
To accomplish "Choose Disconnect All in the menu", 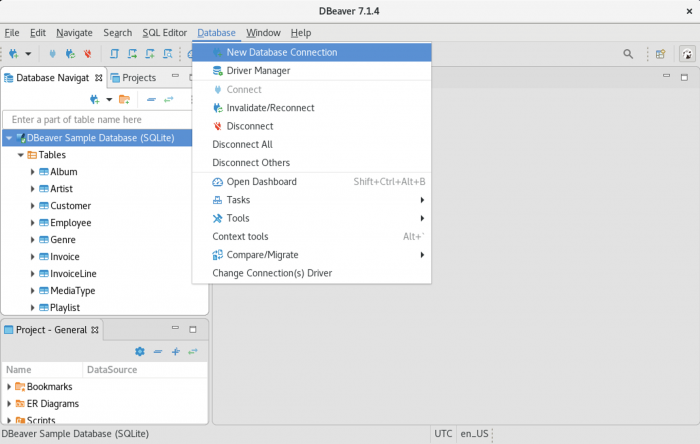I will [312, 144].
